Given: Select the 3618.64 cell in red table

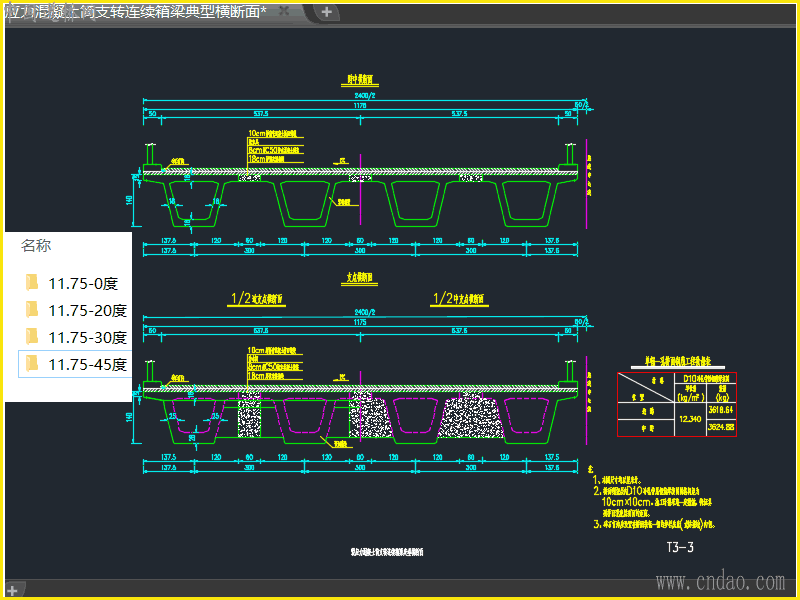Looking at the screenshot, I should tap(720, 410).
